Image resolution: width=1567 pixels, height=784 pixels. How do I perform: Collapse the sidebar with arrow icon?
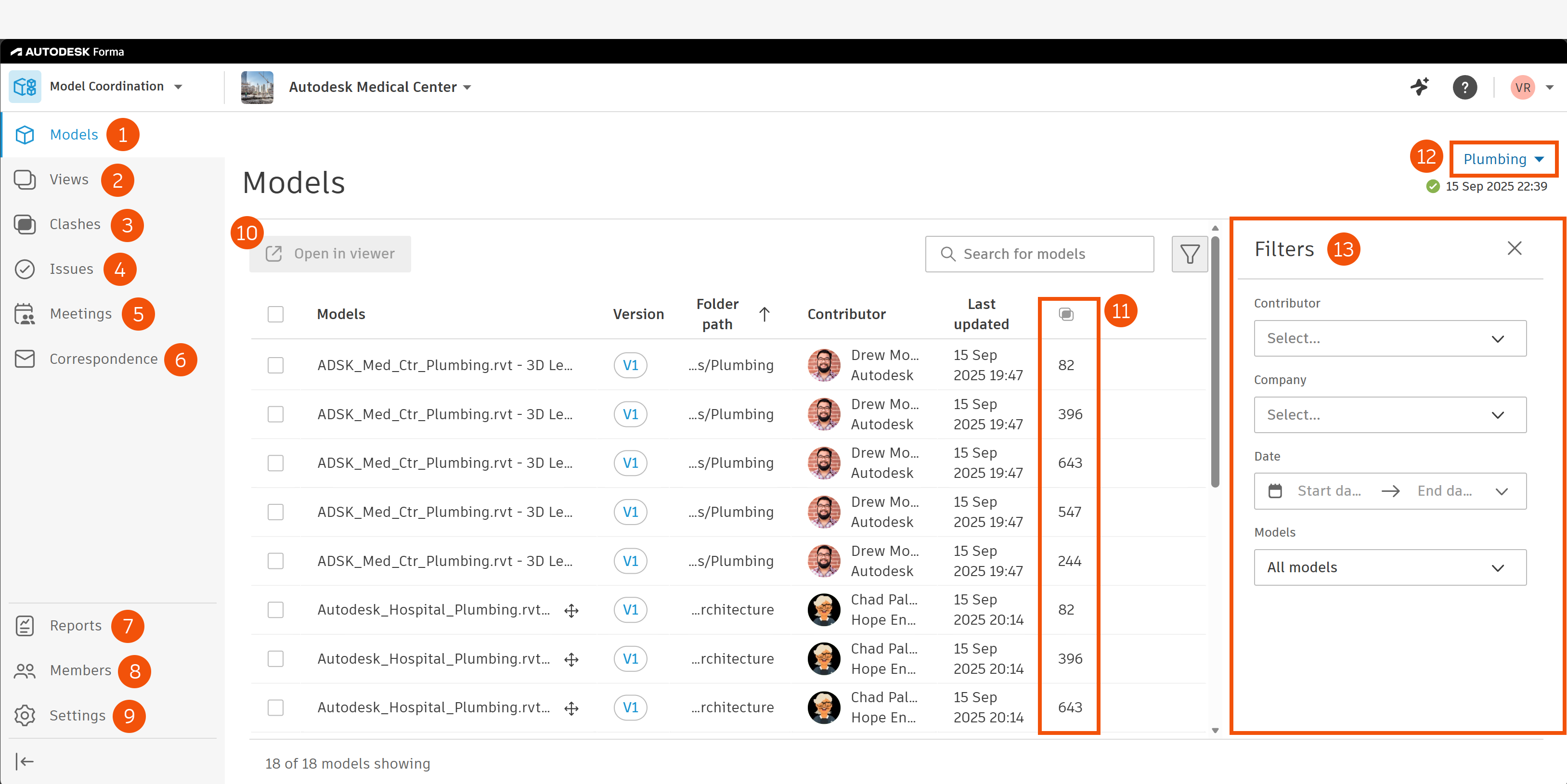(x=25, y=761)
